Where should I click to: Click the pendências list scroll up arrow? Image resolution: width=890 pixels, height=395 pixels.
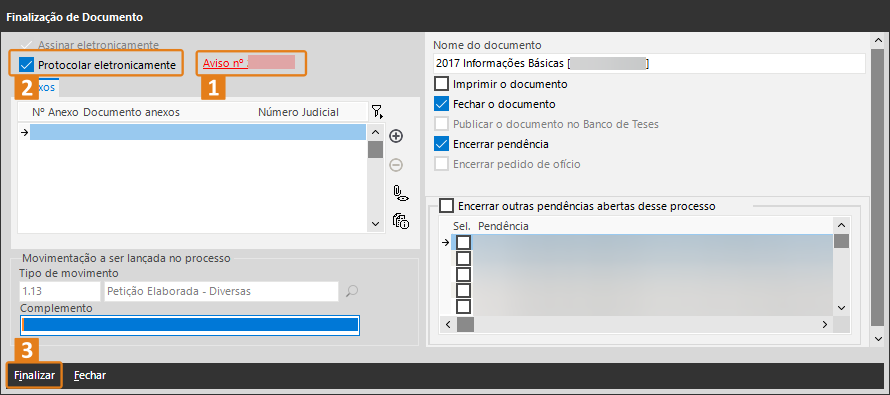(841, 226)
